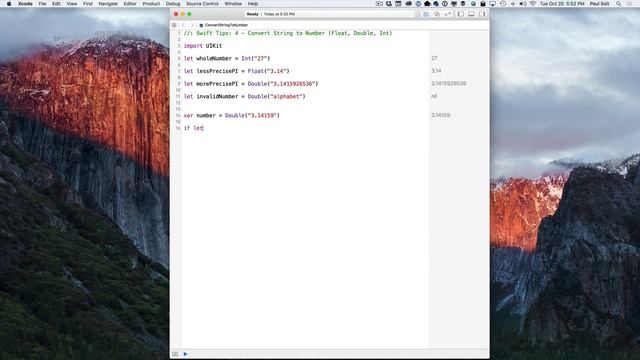Click the ConvertStringToNumber jump bar item
The width and height of the screenshot is (640, 360).
click(x=224, y=25)
